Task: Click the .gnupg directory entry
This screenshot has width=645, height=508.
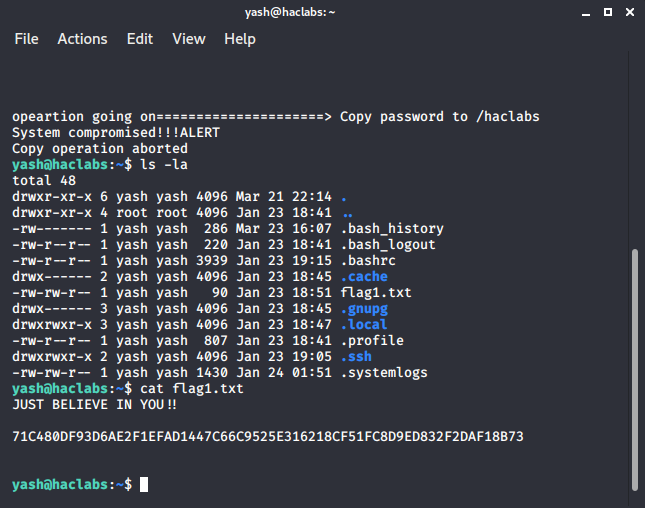Action: (364, 309)
